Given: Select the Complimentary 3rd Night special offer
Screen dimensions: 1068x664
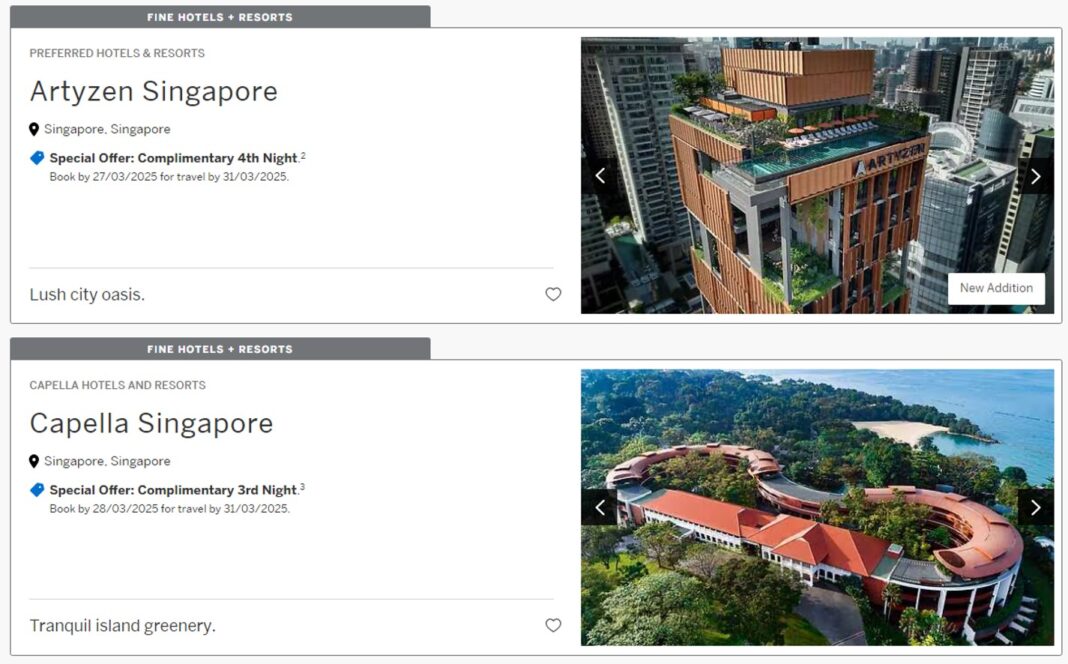Looking at the screenshot, I should click(x=173, y=490).
